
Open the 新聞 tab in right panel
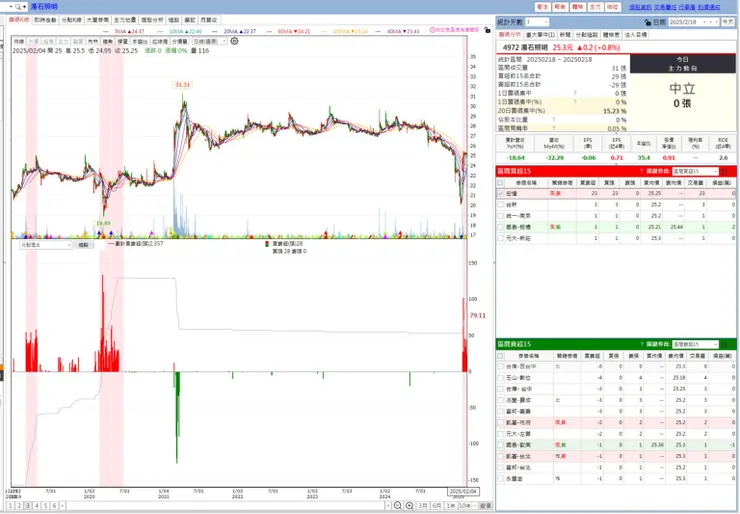tap(565, 35)
